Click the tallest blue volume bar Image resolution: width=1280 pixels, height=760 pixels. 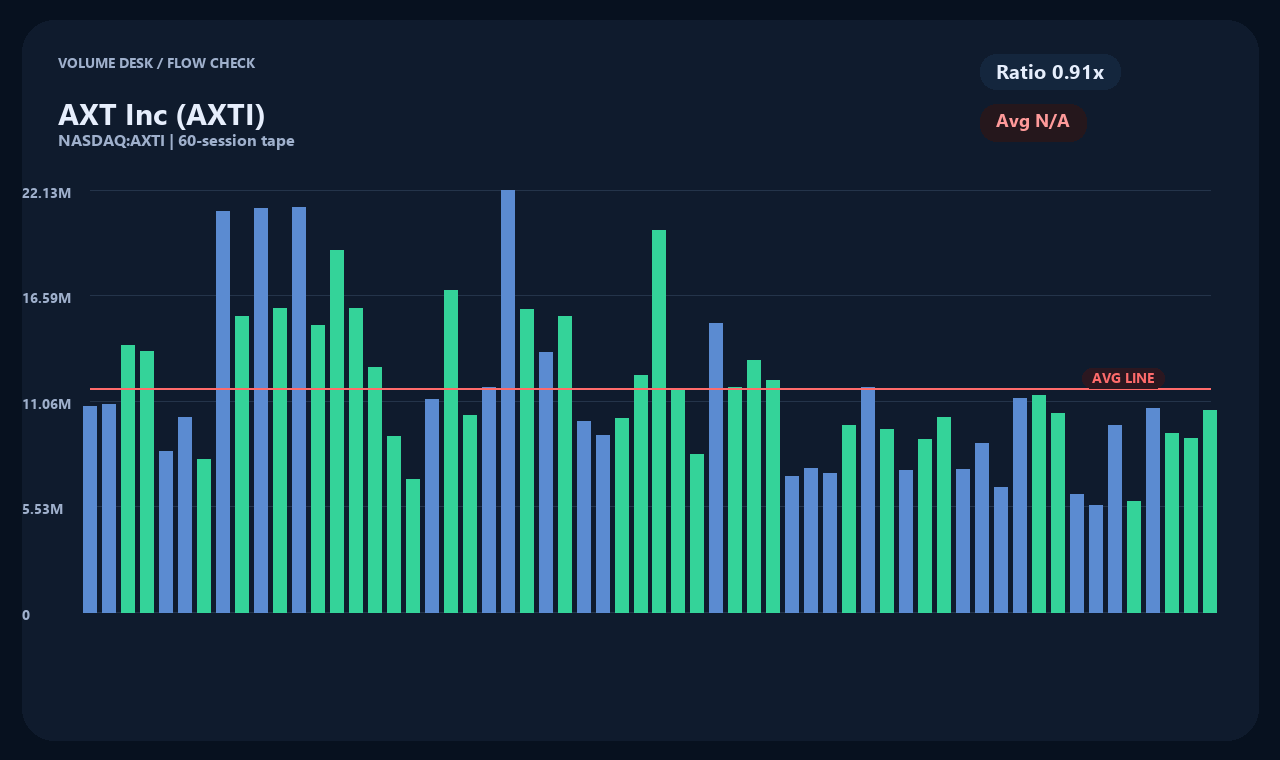pos(508,401)
